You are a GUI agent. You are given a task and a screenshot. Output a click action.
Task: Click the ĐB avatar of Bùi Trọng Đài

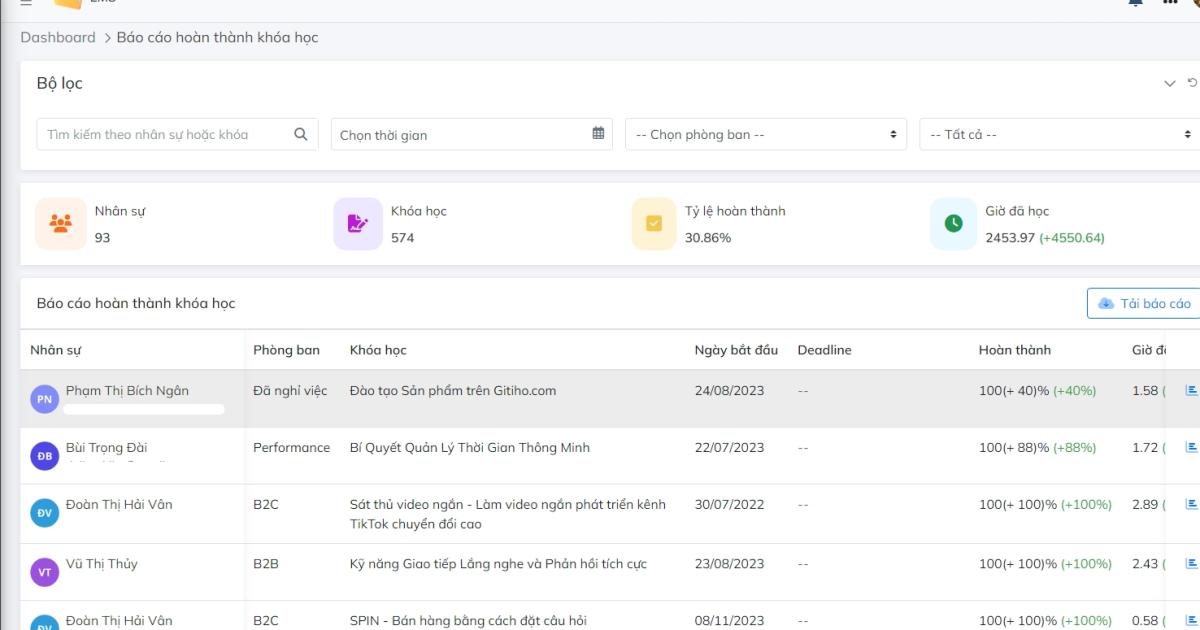tap(45, 456)
